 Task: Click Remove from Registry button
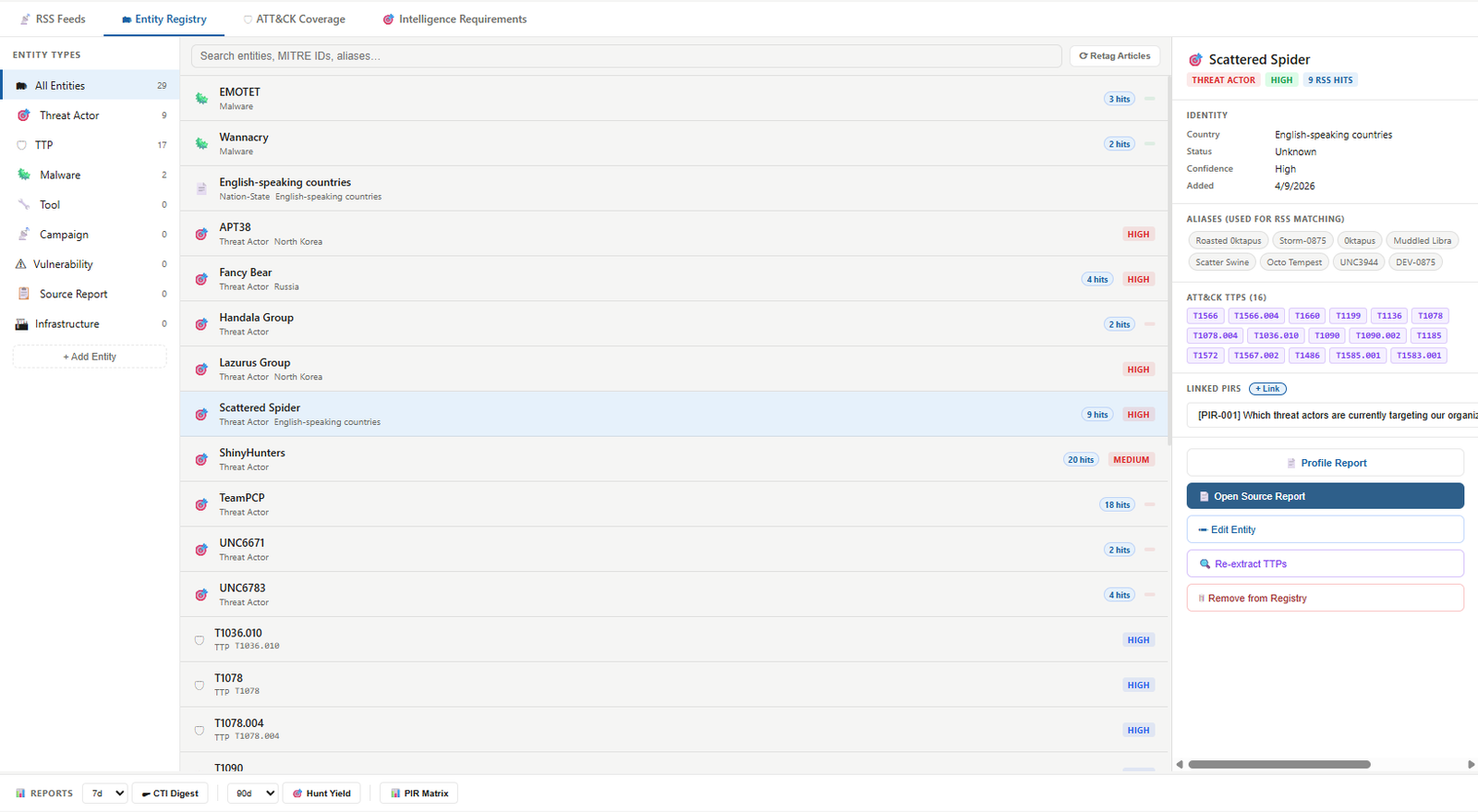(x=1325, y=599)
